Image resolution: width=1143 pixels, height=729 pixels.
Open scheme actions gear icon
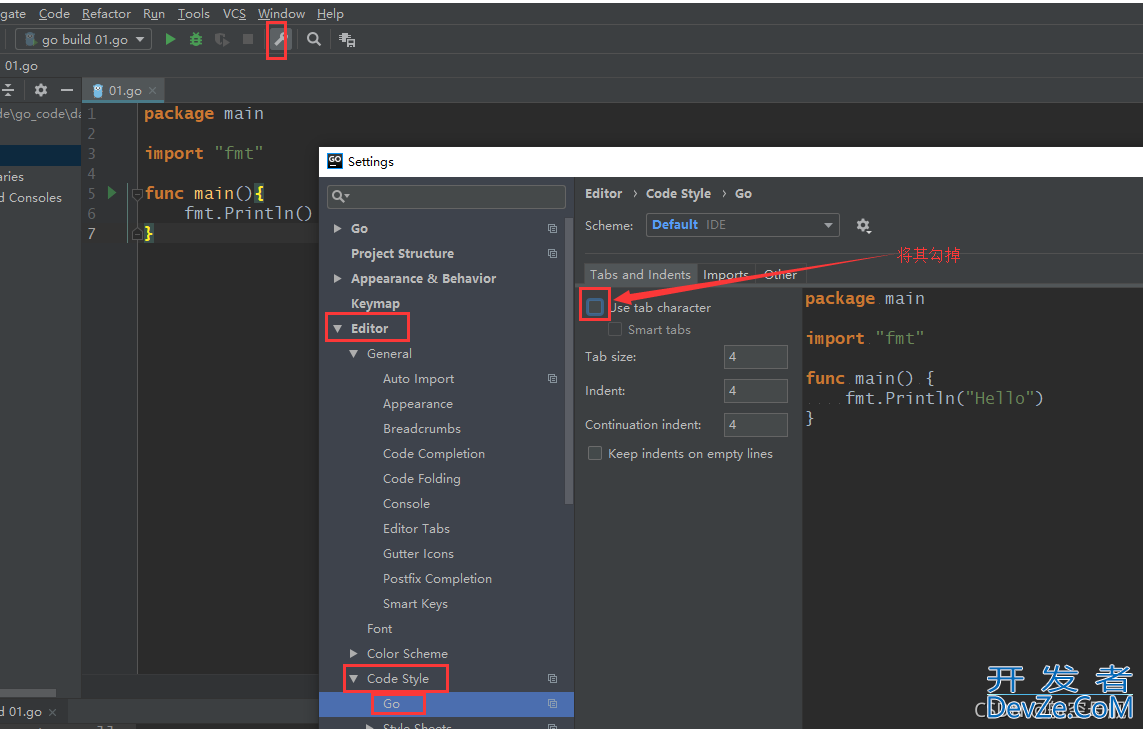click(864, 226)
